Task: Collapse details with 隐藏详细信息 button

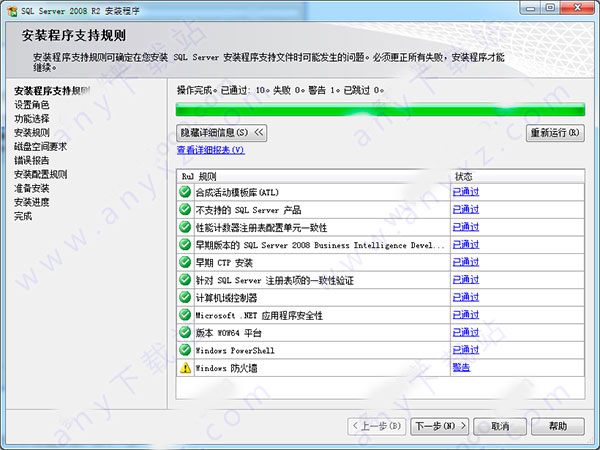Action: pyautogui.click(x=222, y=132)
